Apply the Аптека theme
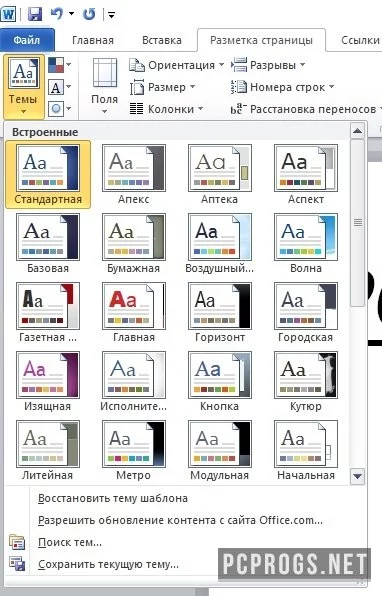Viewport: 382px width, 596px height. tap(220, 174)
